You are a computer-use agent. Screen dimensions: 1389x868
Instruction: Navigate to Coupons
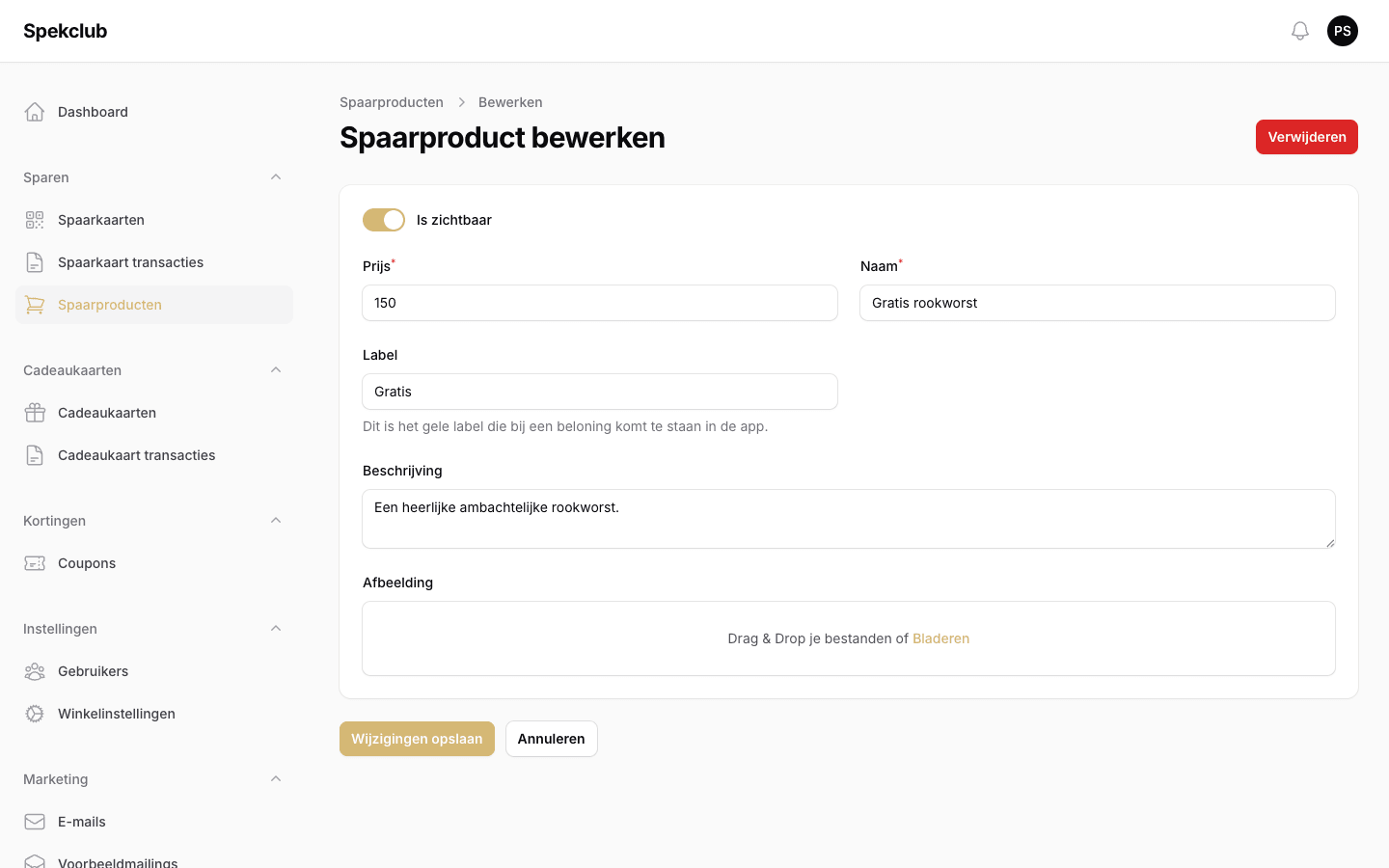click(x=154, y=563)
